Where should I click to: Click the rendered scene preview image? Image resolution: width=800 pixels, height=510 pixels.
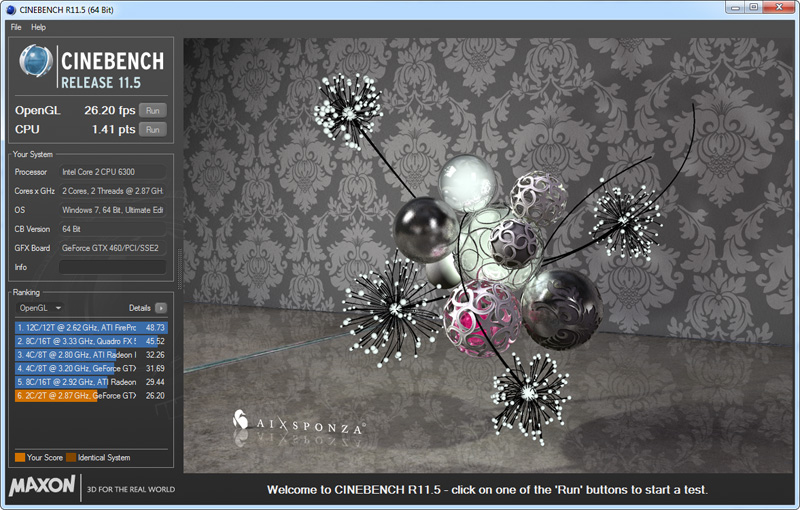click(487, 255)
